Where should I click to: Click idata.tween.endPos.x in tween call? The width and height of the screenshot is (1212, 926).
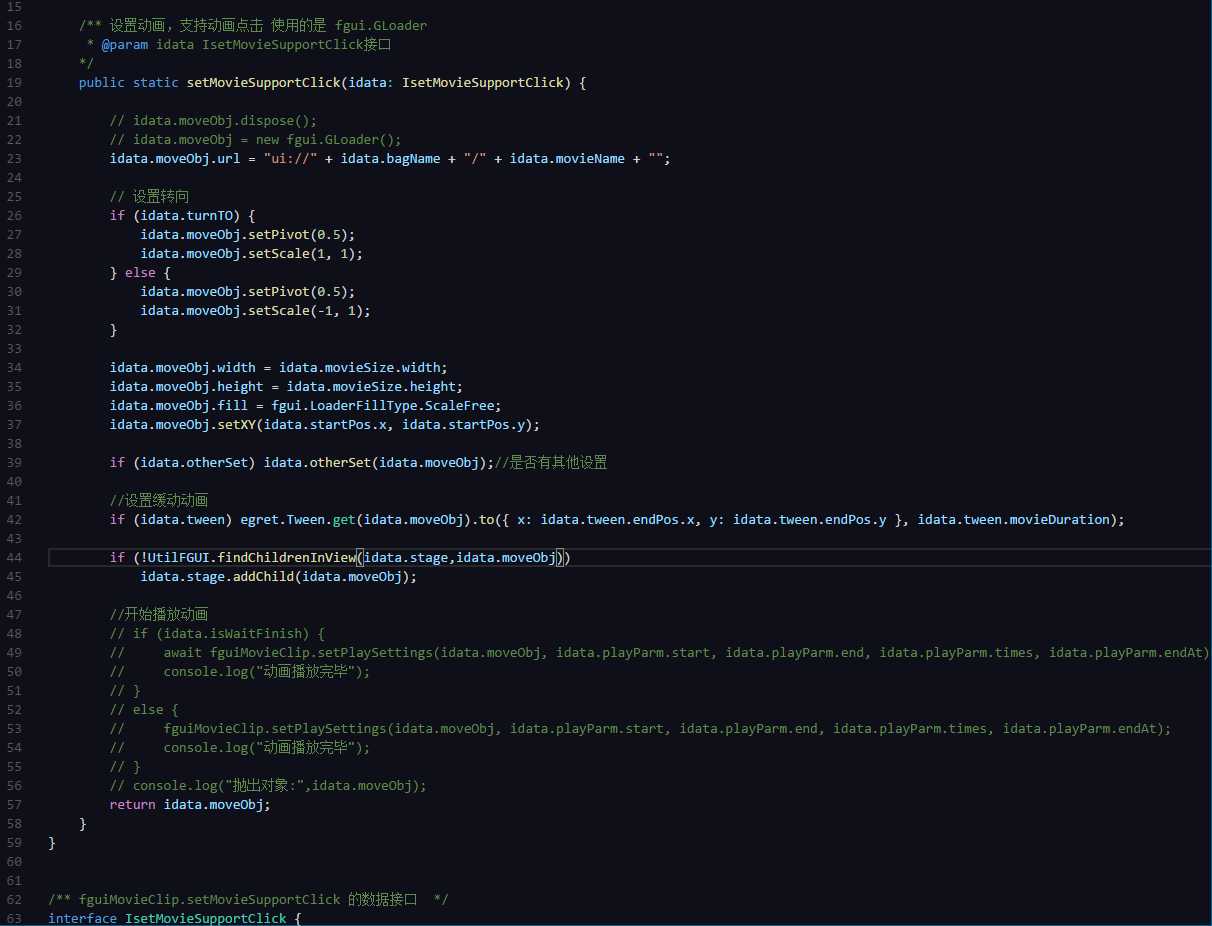pyautogui.click(x=617, y=519)
